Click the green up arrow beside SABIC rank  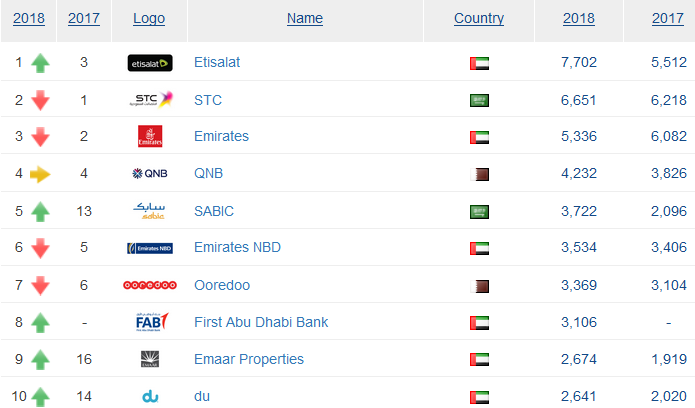click(40, 212)
